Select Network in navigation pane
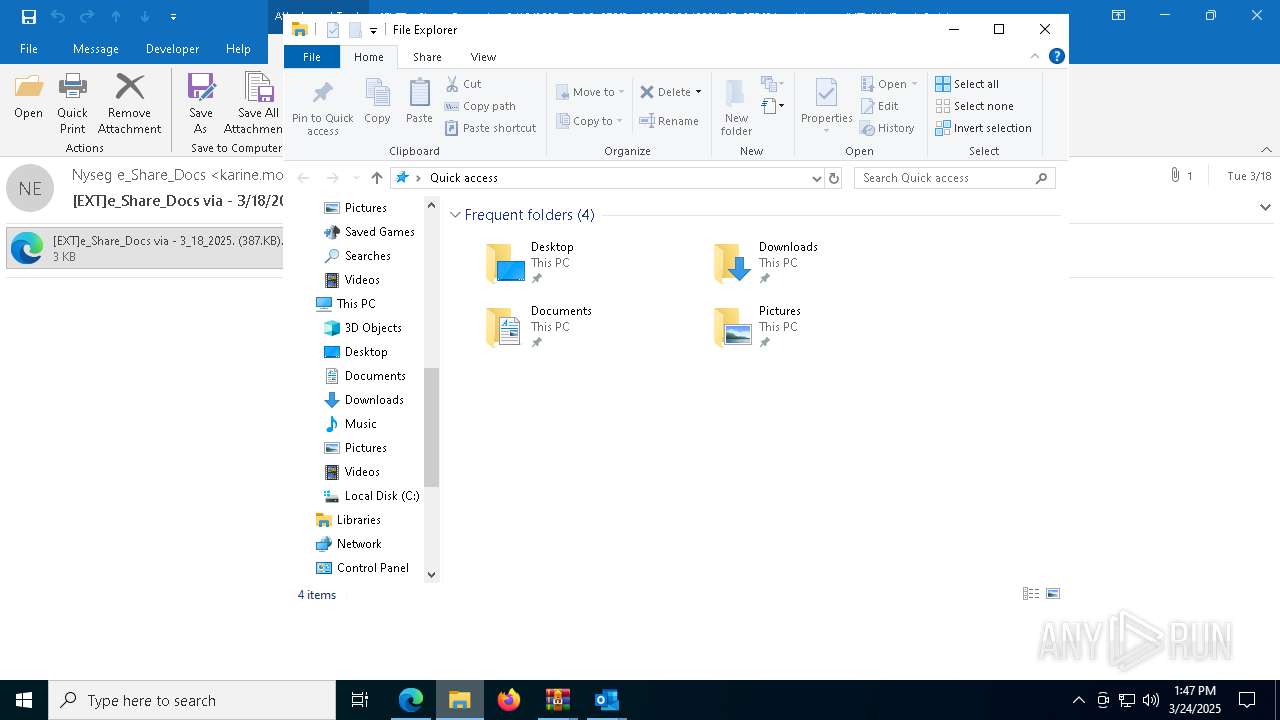1280x720 pixels. [x=348, y=544]
